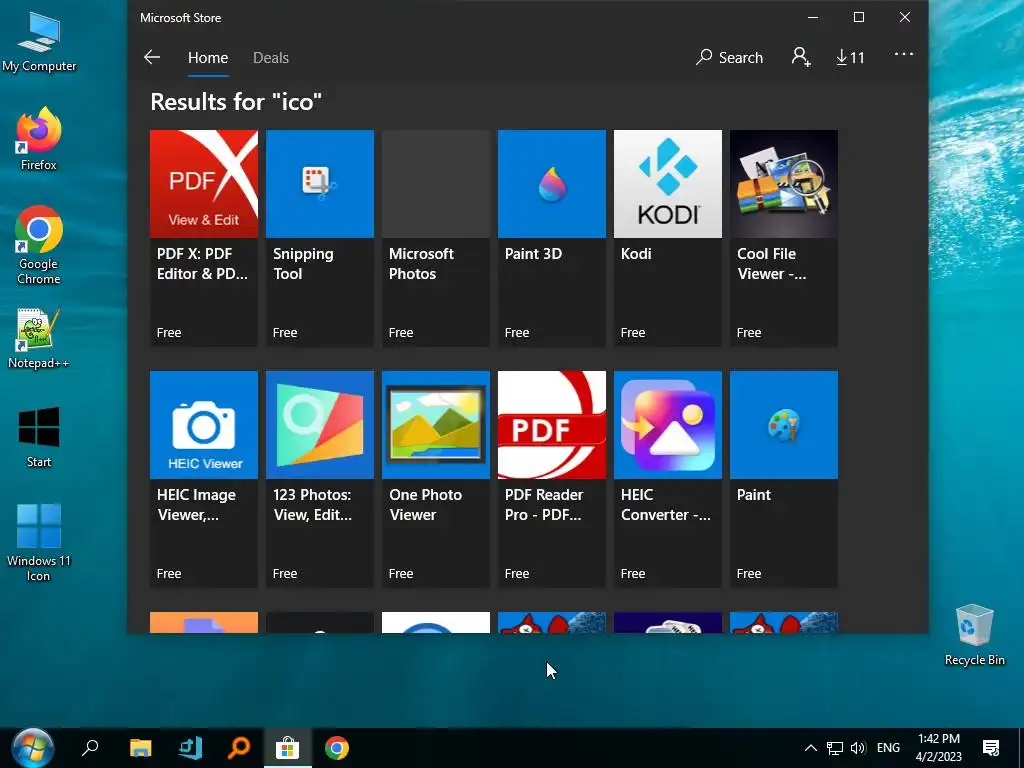This screenshot has width=1024, height=768.
Task: Go back with the Store back arrow
Action: (152, 57)
